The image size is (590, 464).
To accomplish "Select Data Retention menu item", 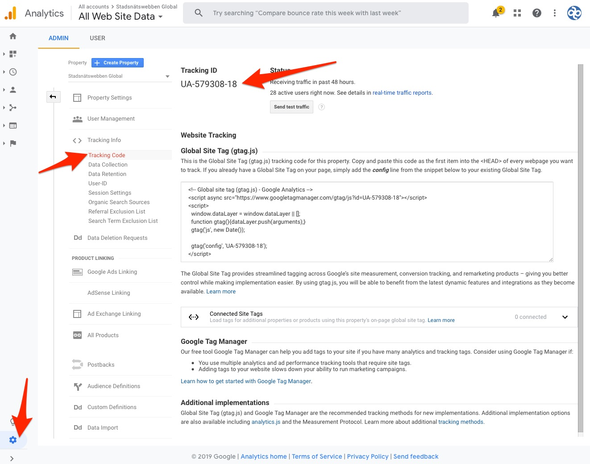I will tap(107, 174).
